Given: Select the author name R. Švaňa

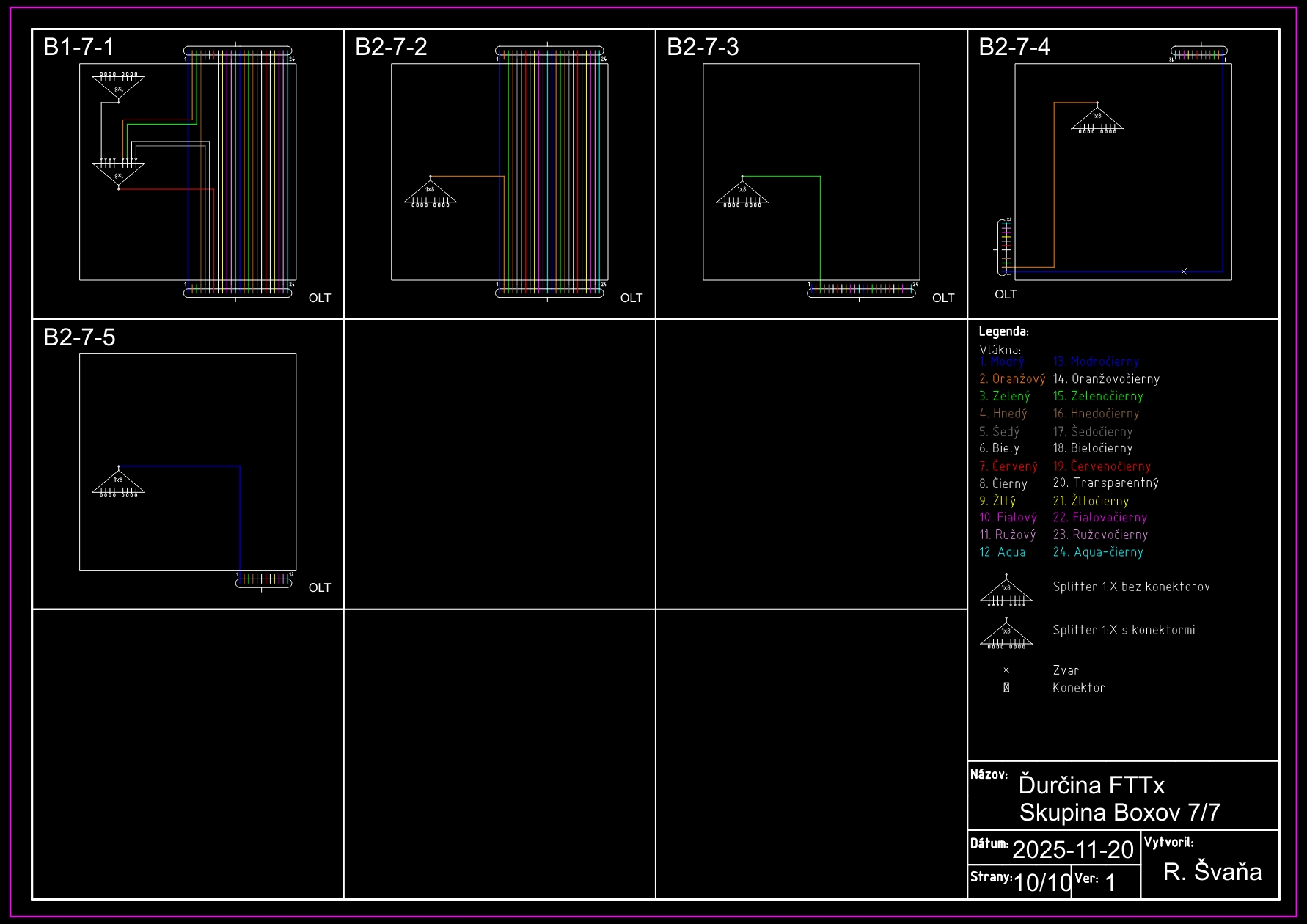Looking at the screenshot, I should (x=1212, y=871).
